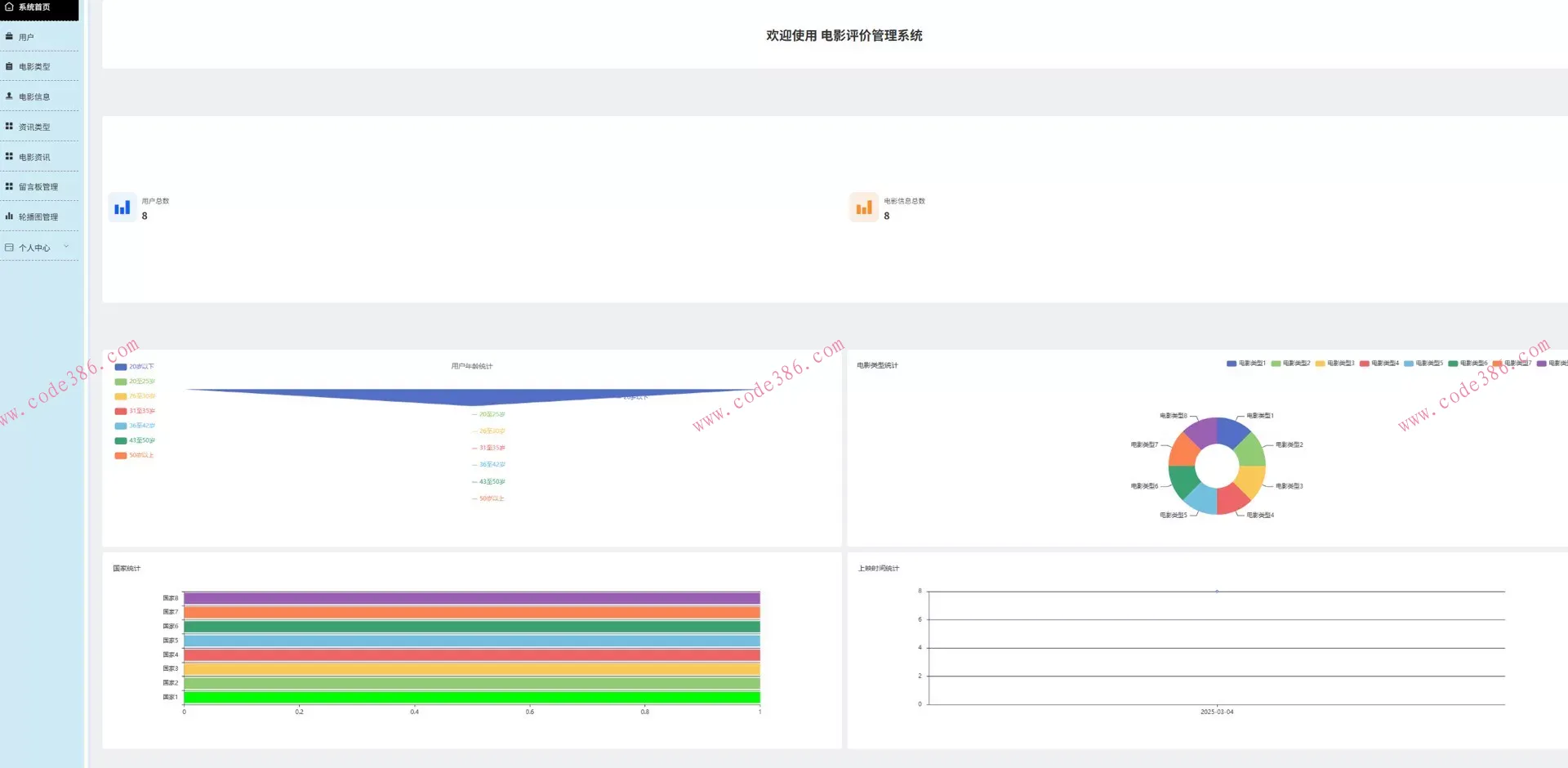Click the 2025-03-04 axis label
Screen dimensions: 1568x768
[1217, 712]
